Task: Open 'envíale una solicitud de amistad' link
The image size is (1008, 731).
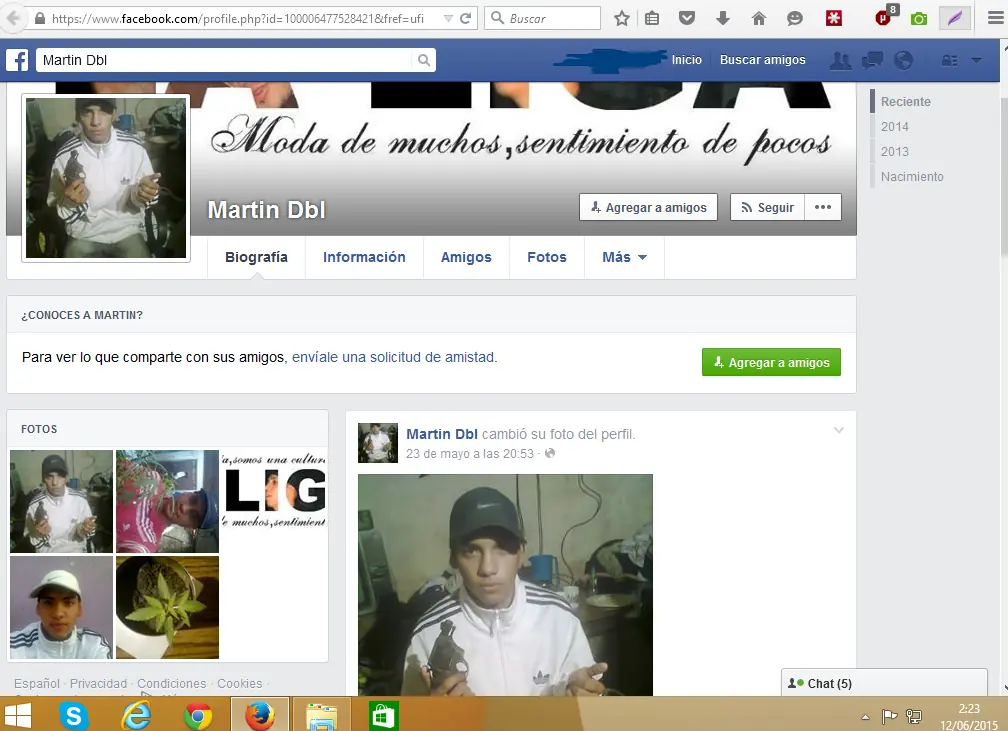Action: 395,357
